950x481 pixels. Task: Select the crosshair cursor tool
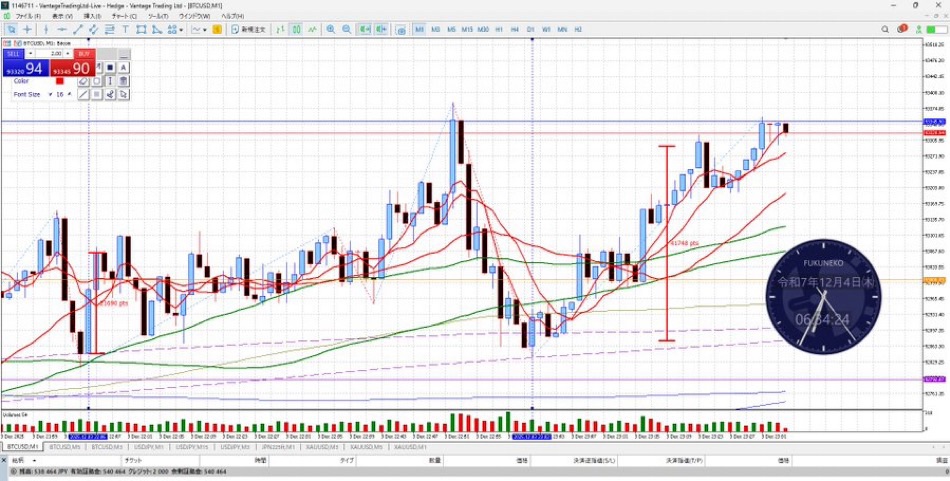[27, 30]
